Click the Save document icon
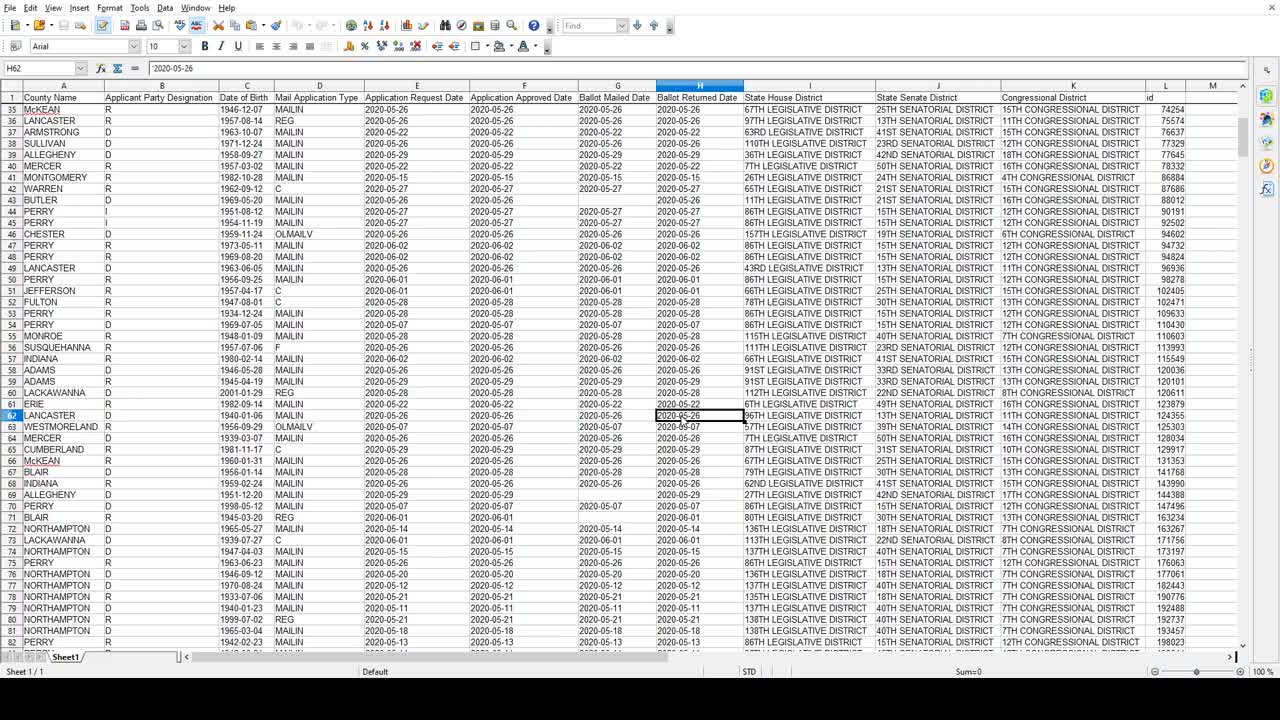Image resolution: width=1280 pixels, height=720 pixels. 63,25
